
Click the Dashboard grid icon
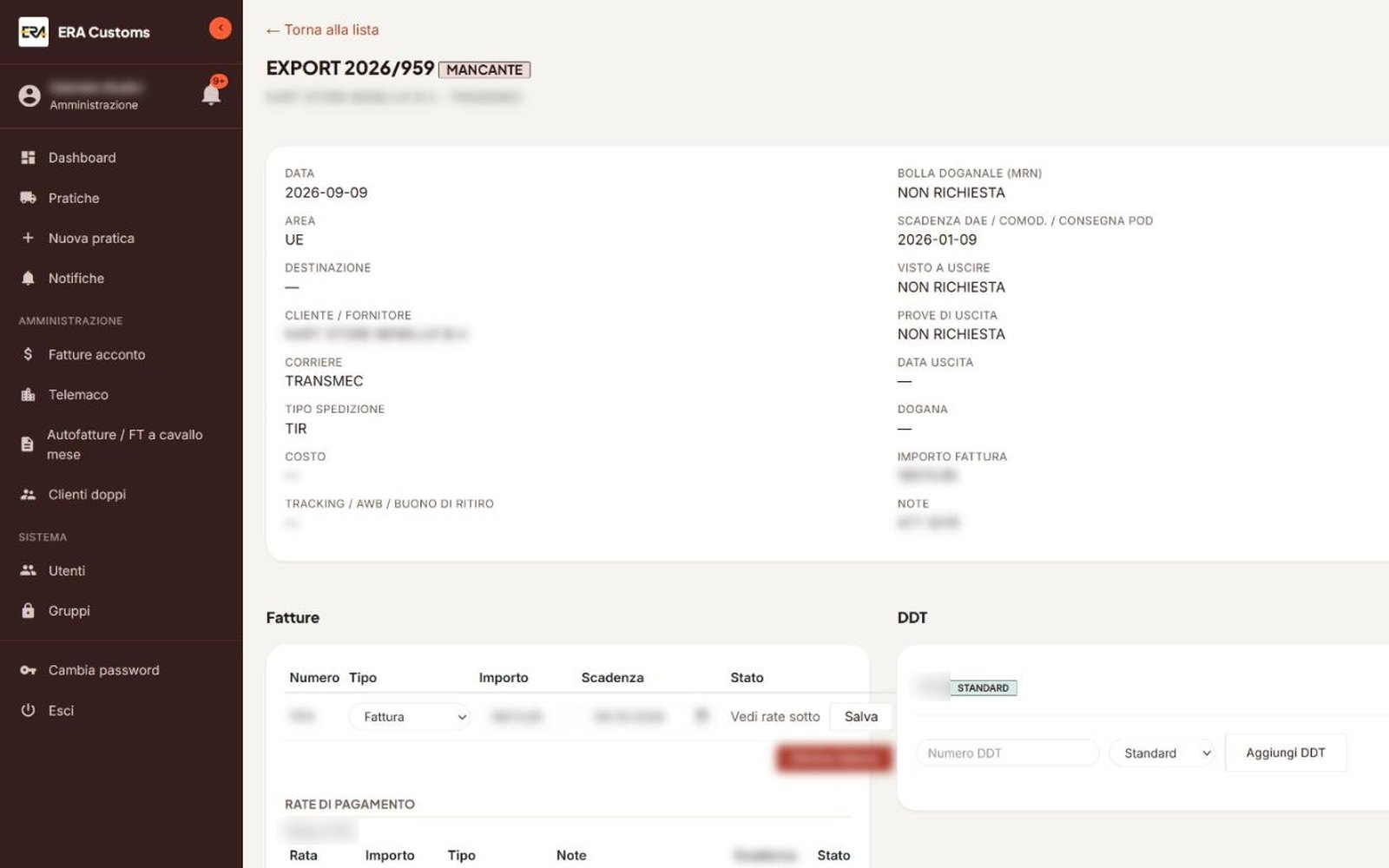[28, 157]
